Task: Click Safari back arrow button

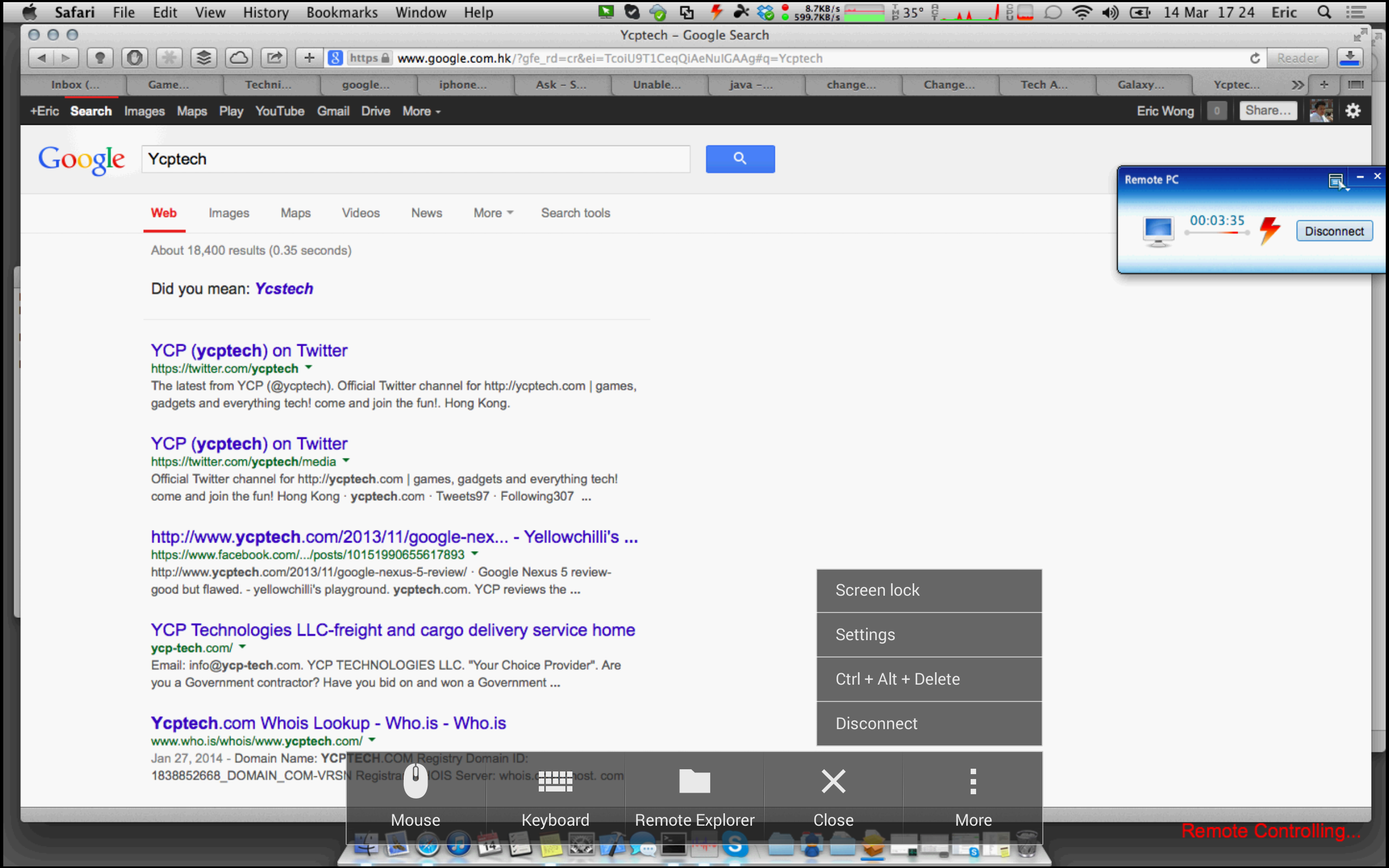Action: pos(41,58)
